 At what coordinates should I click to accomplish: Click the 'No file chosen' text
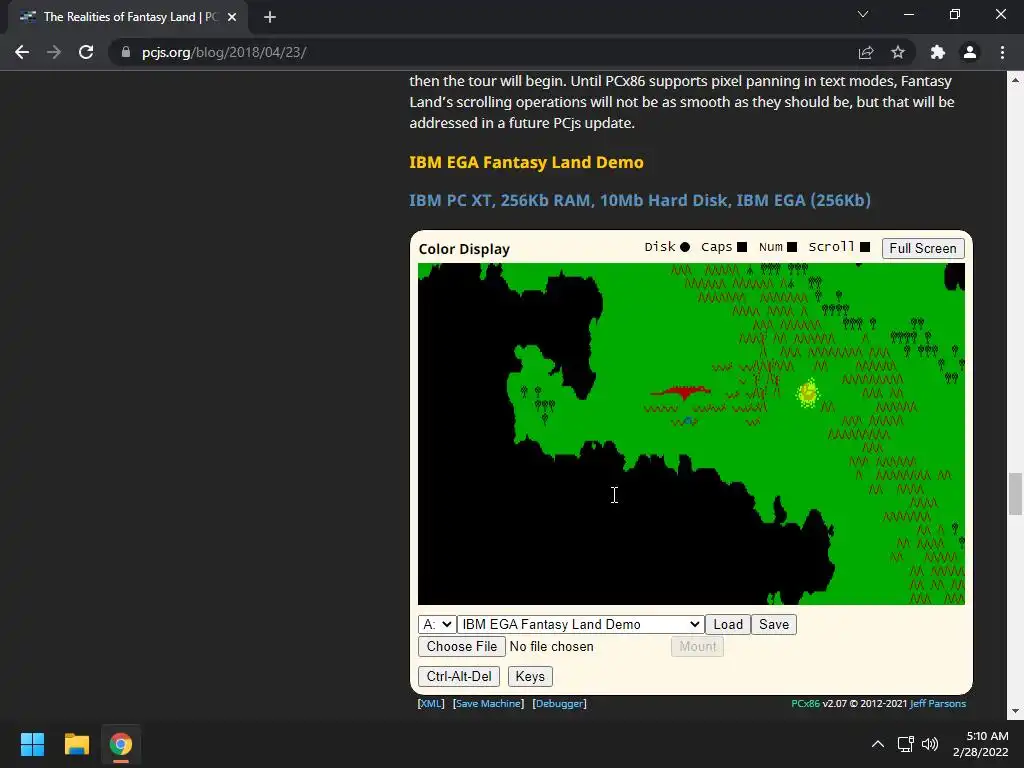[552, 647]
